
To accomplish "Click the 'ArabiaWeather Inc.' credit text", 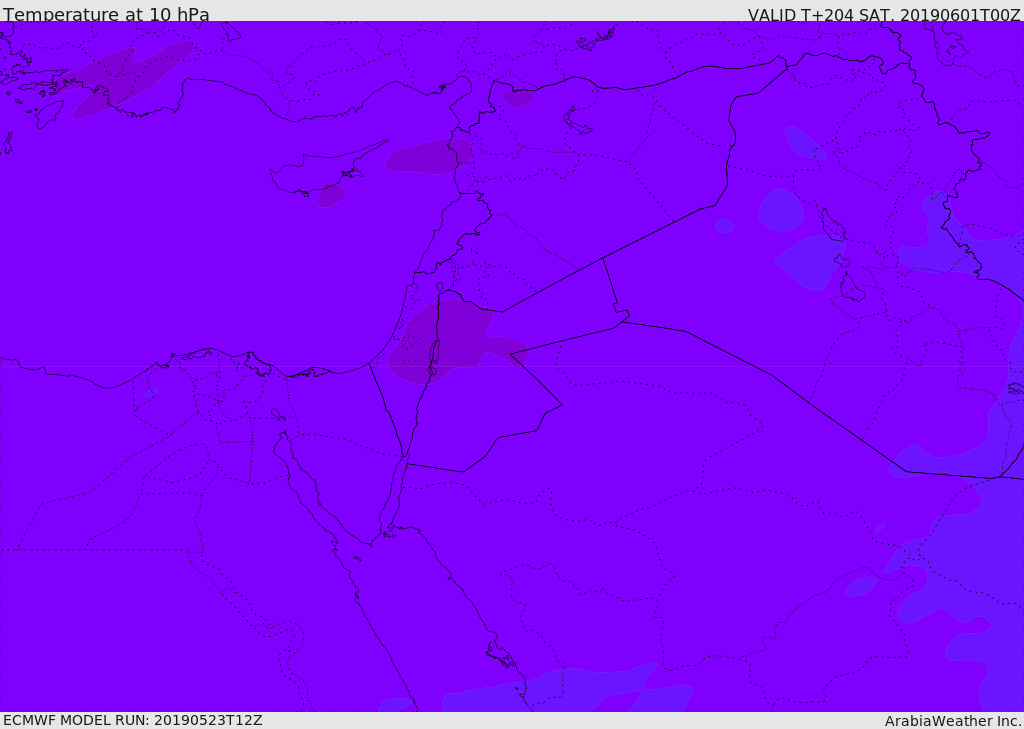I will [953, 721].
